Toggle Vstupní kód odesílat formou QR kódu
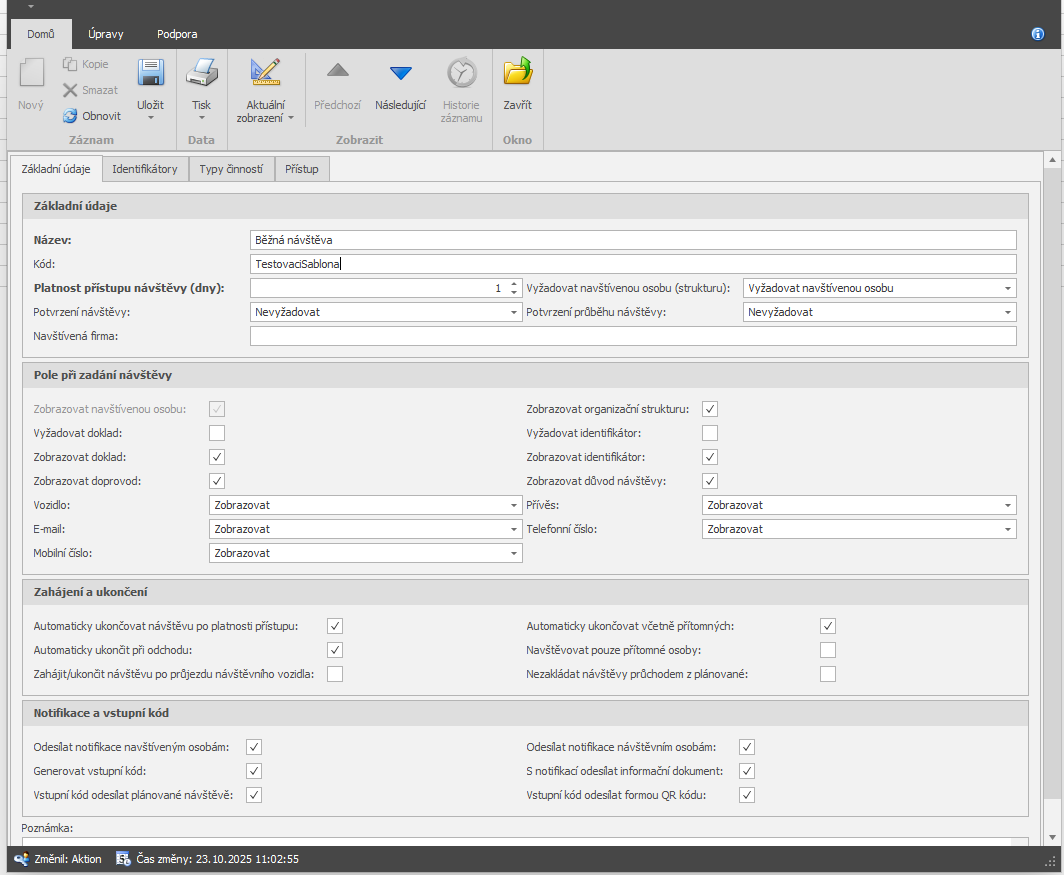This screenshot has width=1064, height=875. click(747, 795)
